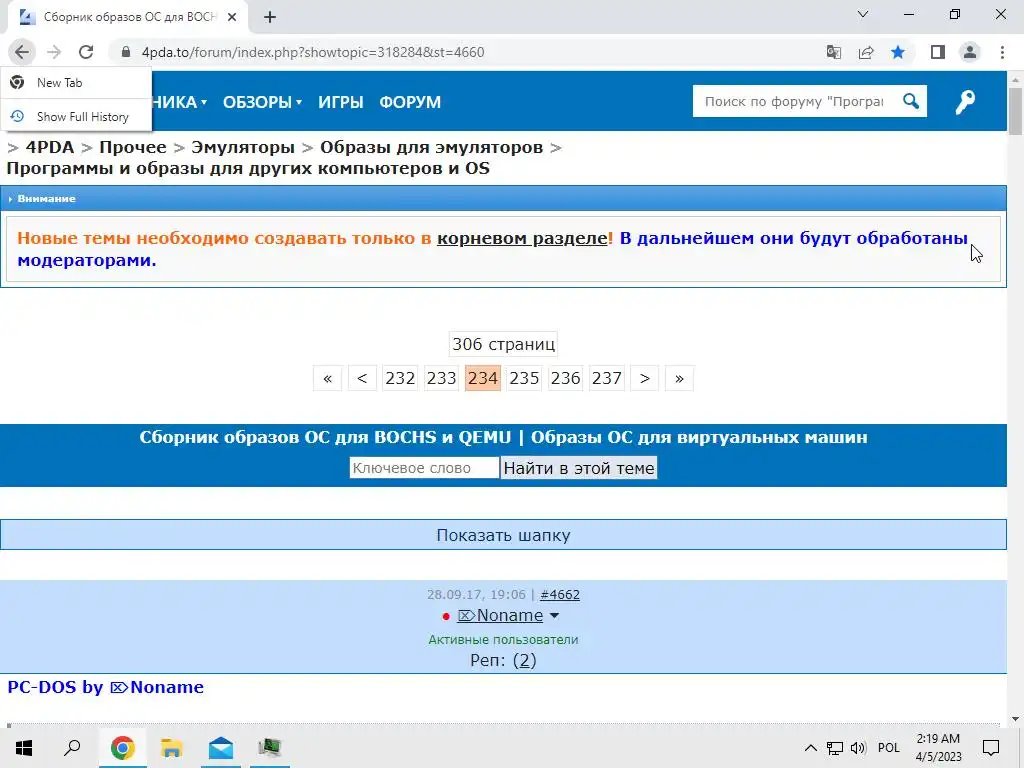The height and width of the screenshot is (768, 1024).
Task: Open the browser side panel icon
Action: tap(938, 52)
